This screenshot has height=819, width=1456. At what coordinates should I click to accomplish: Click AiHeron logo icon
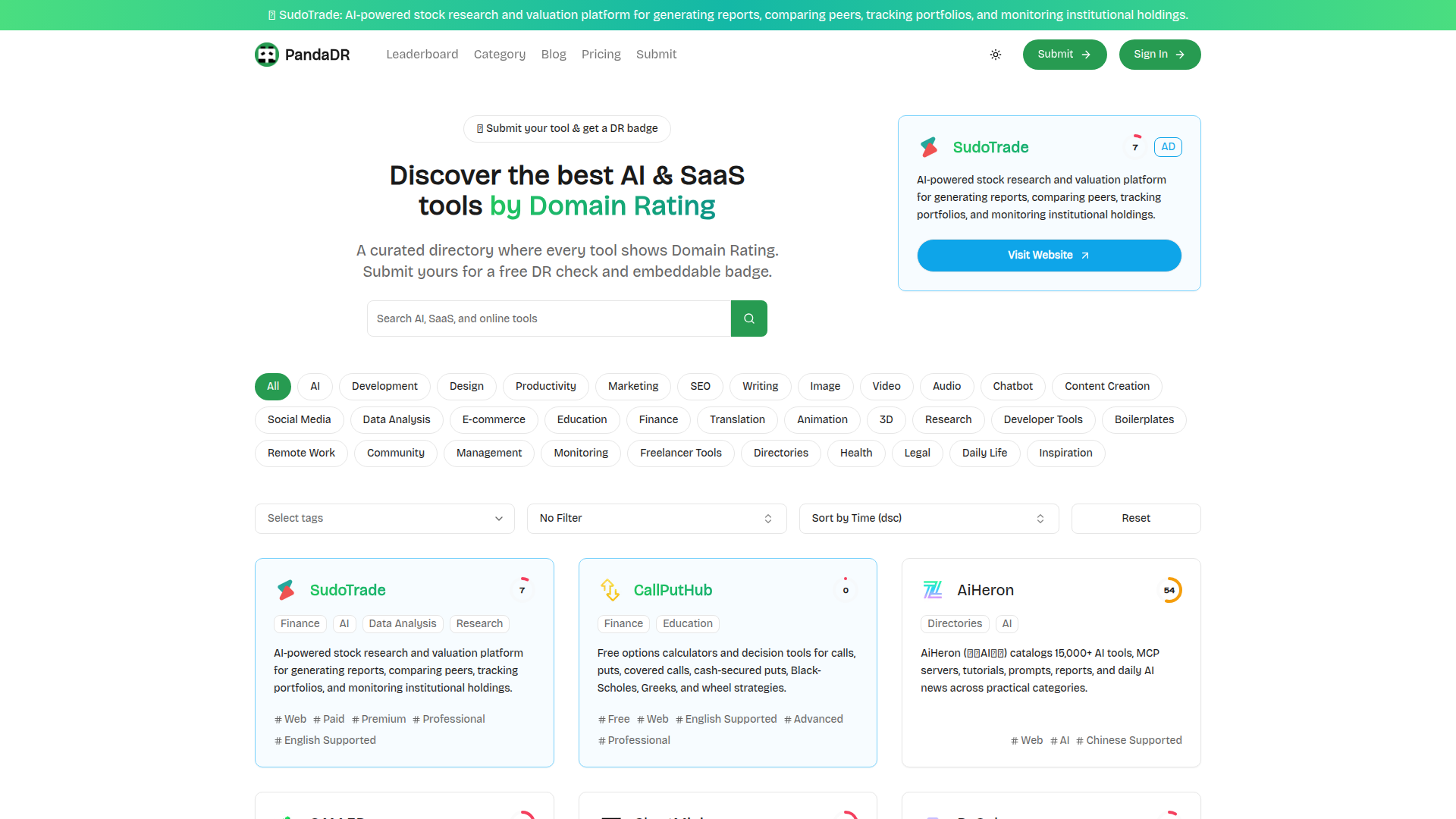click(933, 590)
